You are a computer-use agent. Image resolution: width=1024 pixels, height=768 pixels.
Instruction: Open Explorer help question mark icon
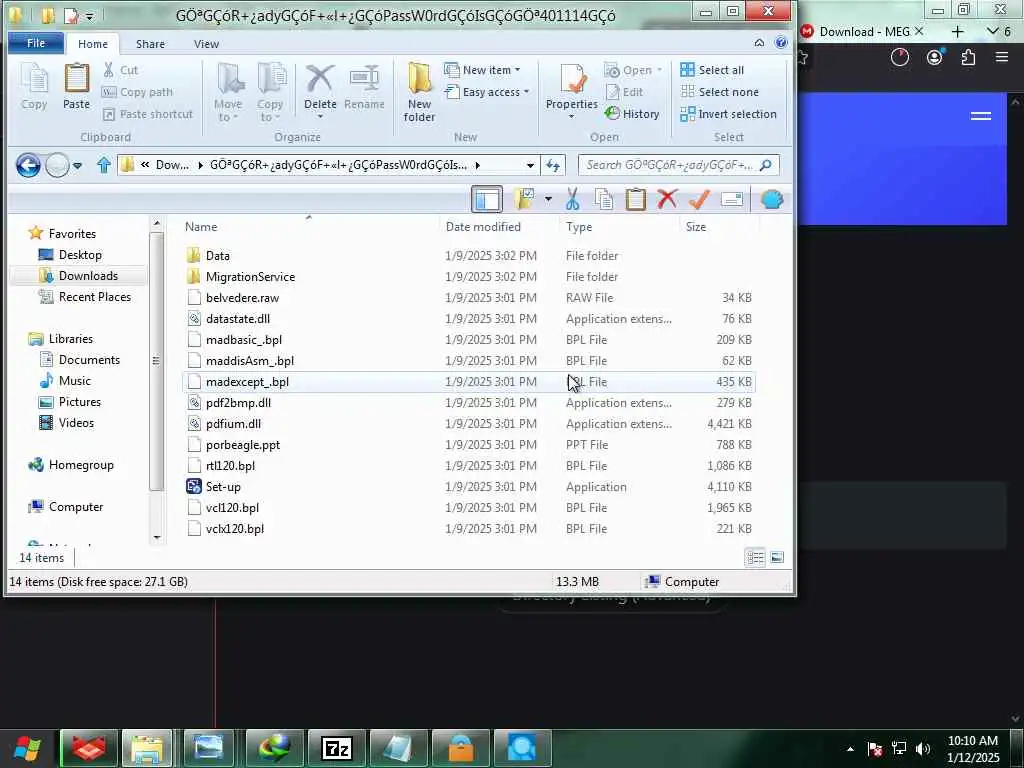781,42
